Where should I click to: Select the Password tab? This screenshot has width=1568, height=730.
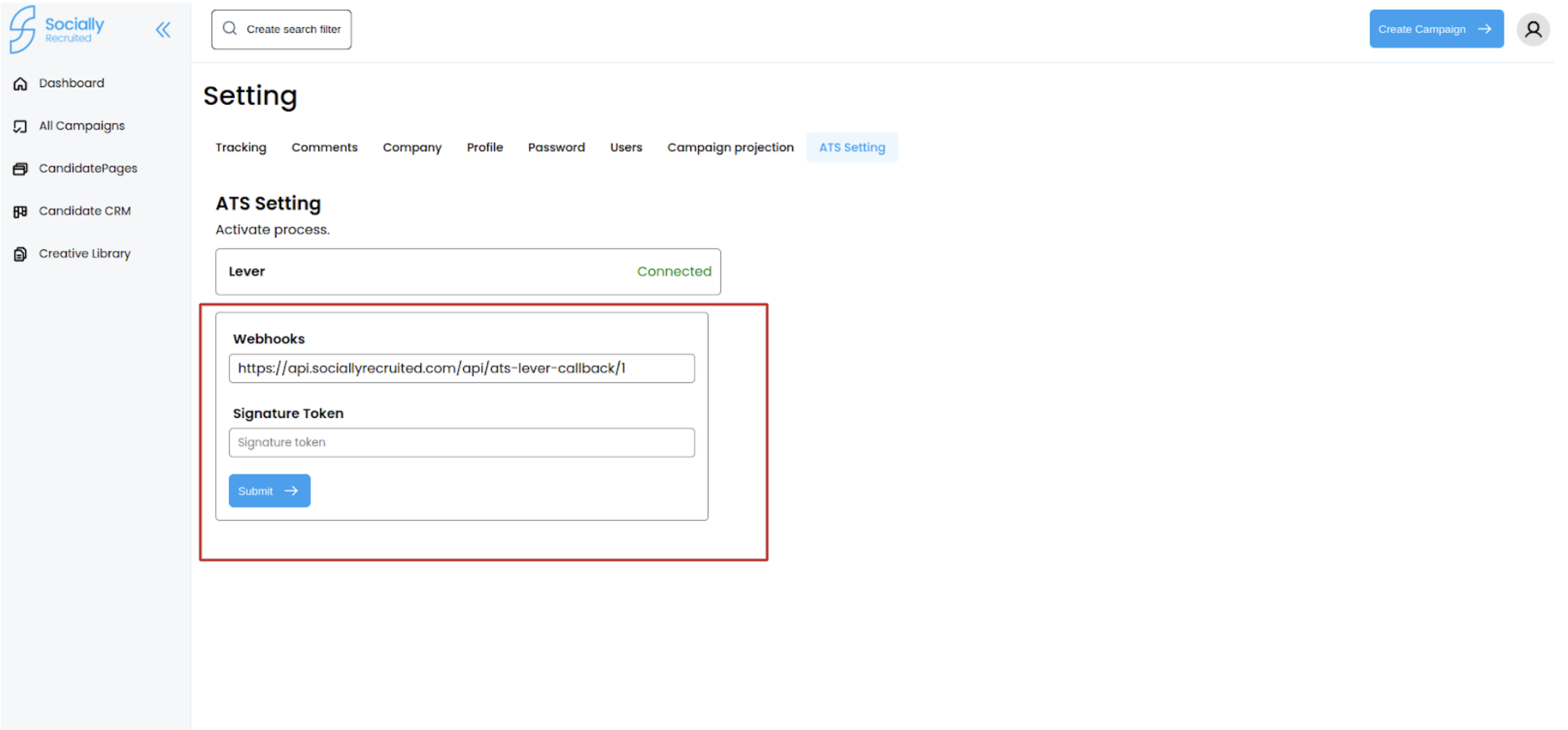pos(556,147)
